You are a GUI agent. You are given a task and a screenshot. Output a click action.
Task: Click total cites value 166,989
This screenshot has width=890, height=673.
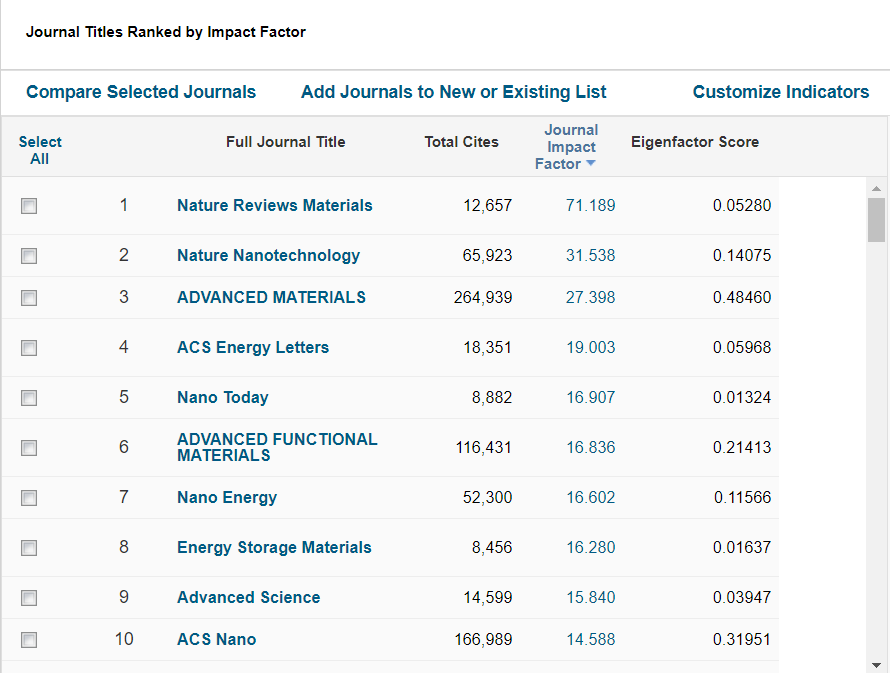tap(483, 639)
